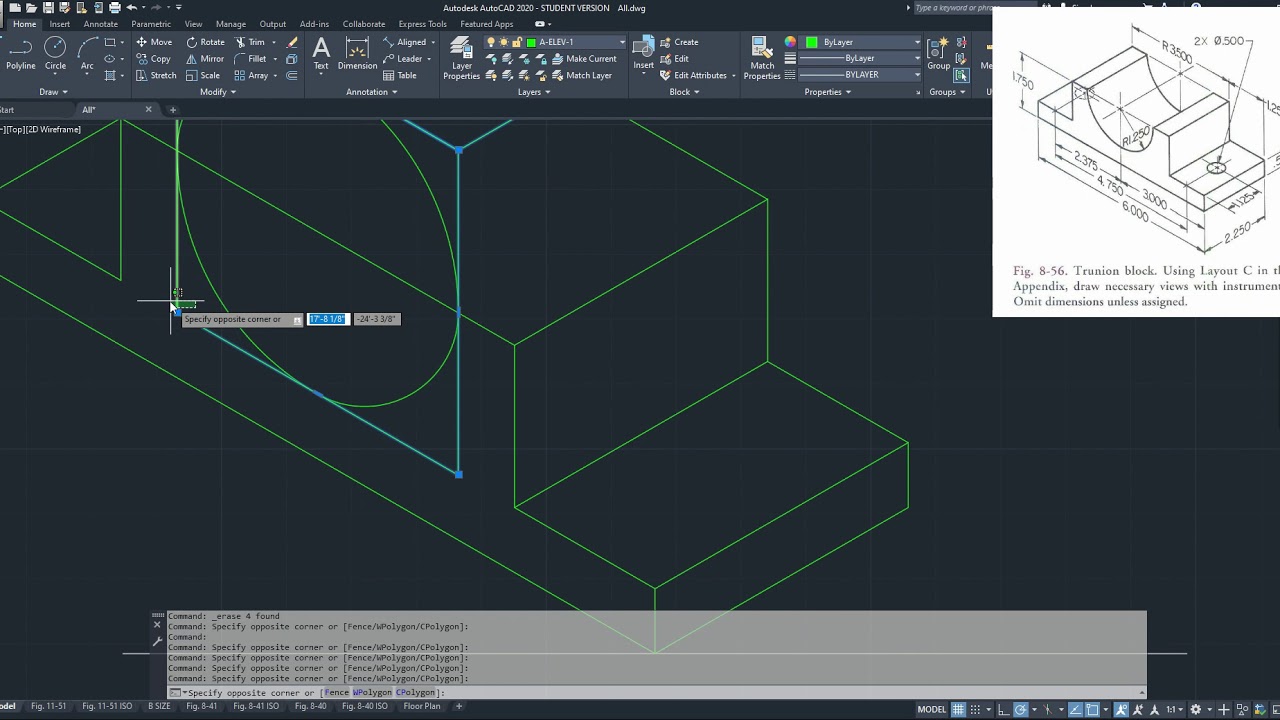Open the A-ELEV-1 layer dropdown
The image size is (1280, 720).
tap(621, 42)
